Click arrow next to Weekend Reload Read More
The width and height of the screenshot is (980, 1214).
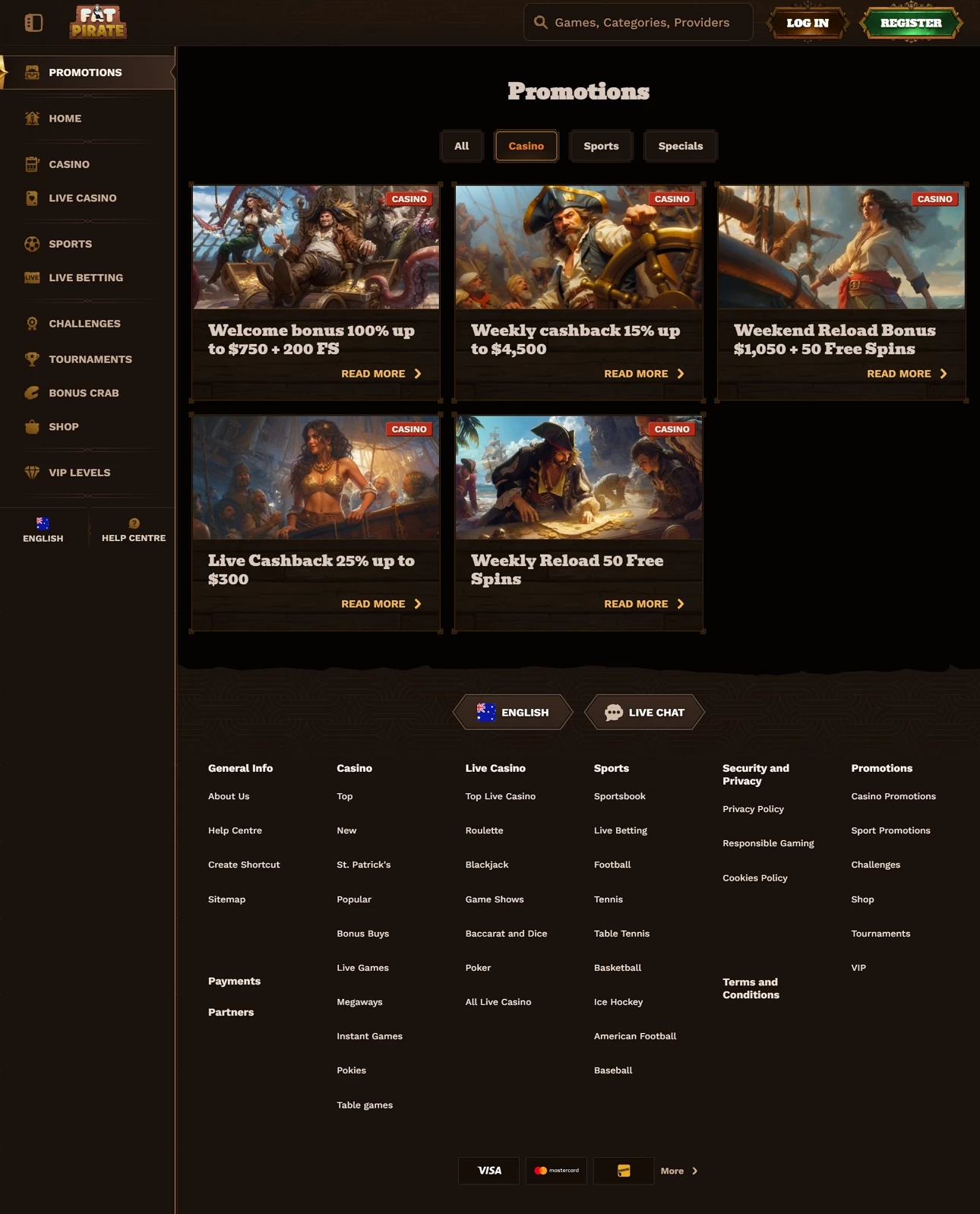pyautogui.click(x=944, y=374)
